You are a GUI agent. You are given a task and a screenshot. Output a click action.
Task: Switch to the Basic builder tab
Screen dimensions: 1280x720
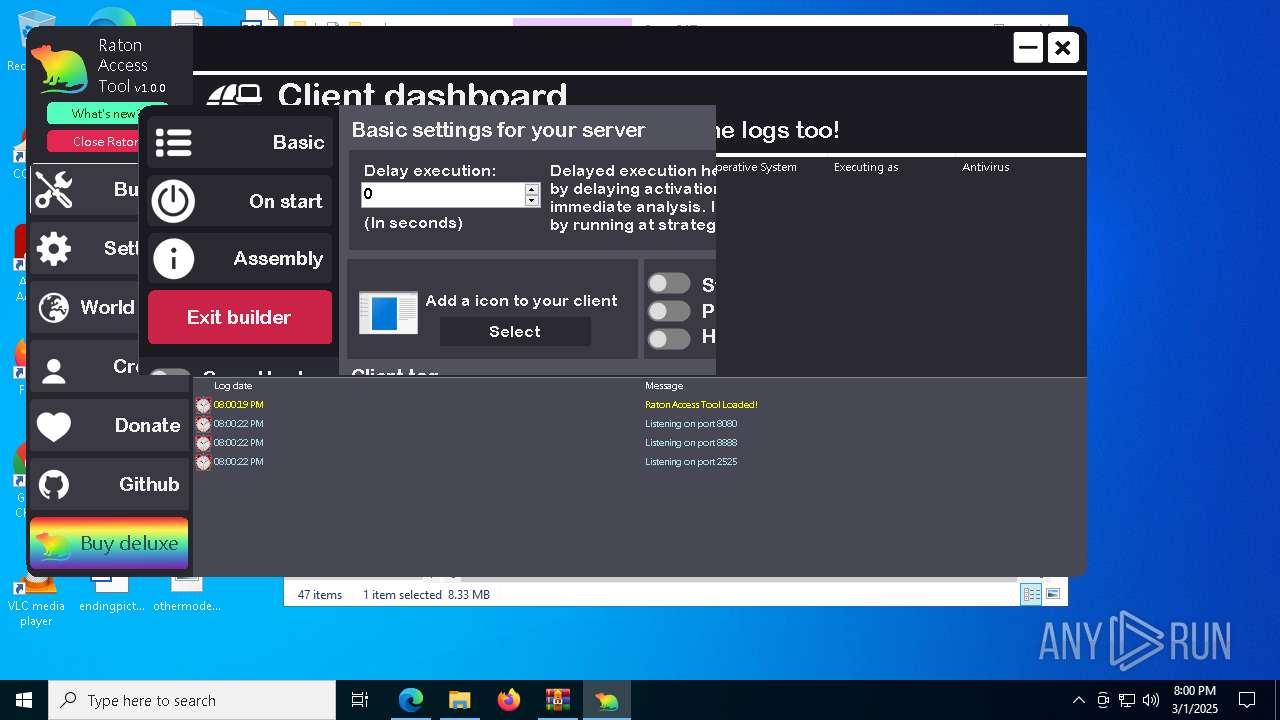pyautogui.click(x=240, y=143)
